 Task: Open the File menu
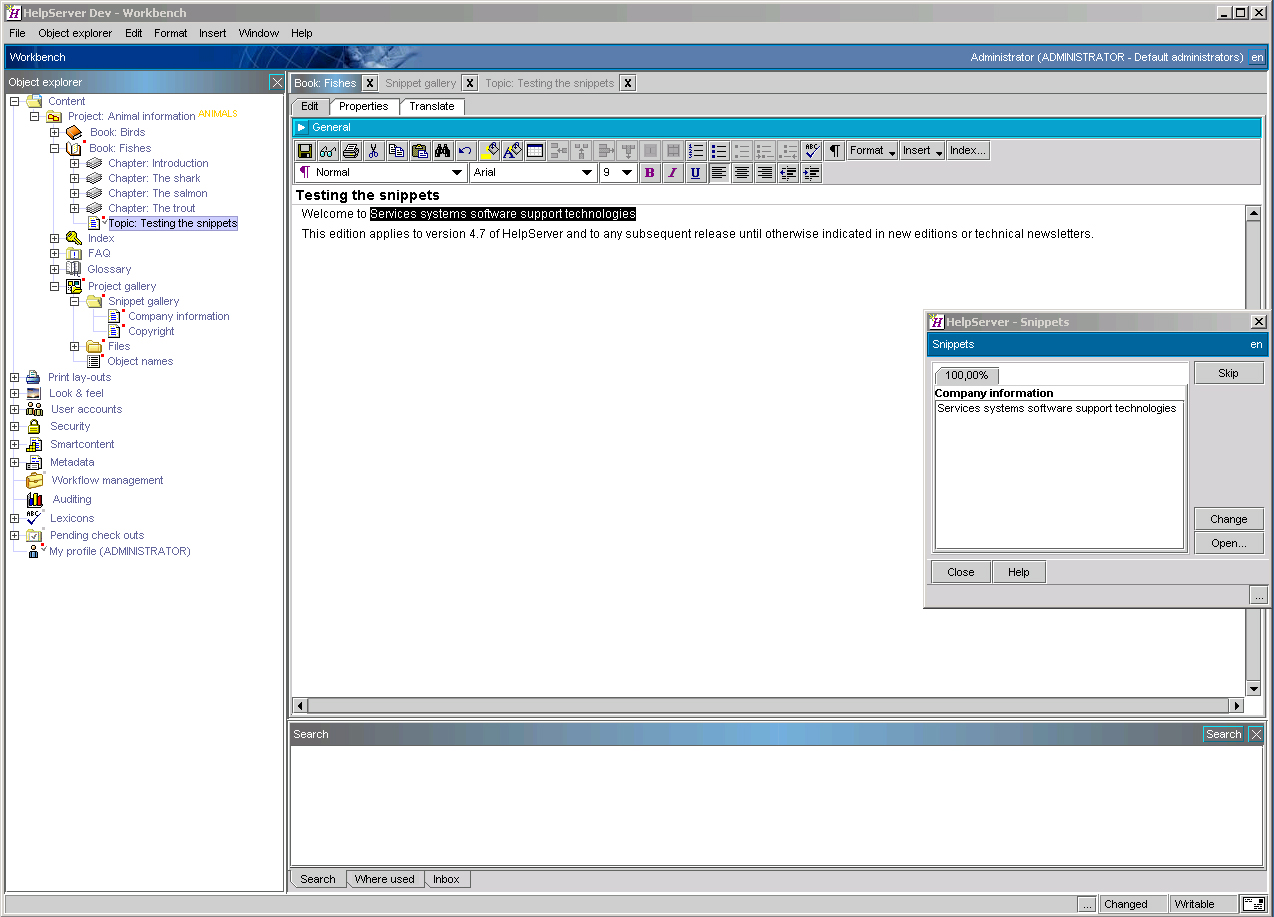(17, 33)
